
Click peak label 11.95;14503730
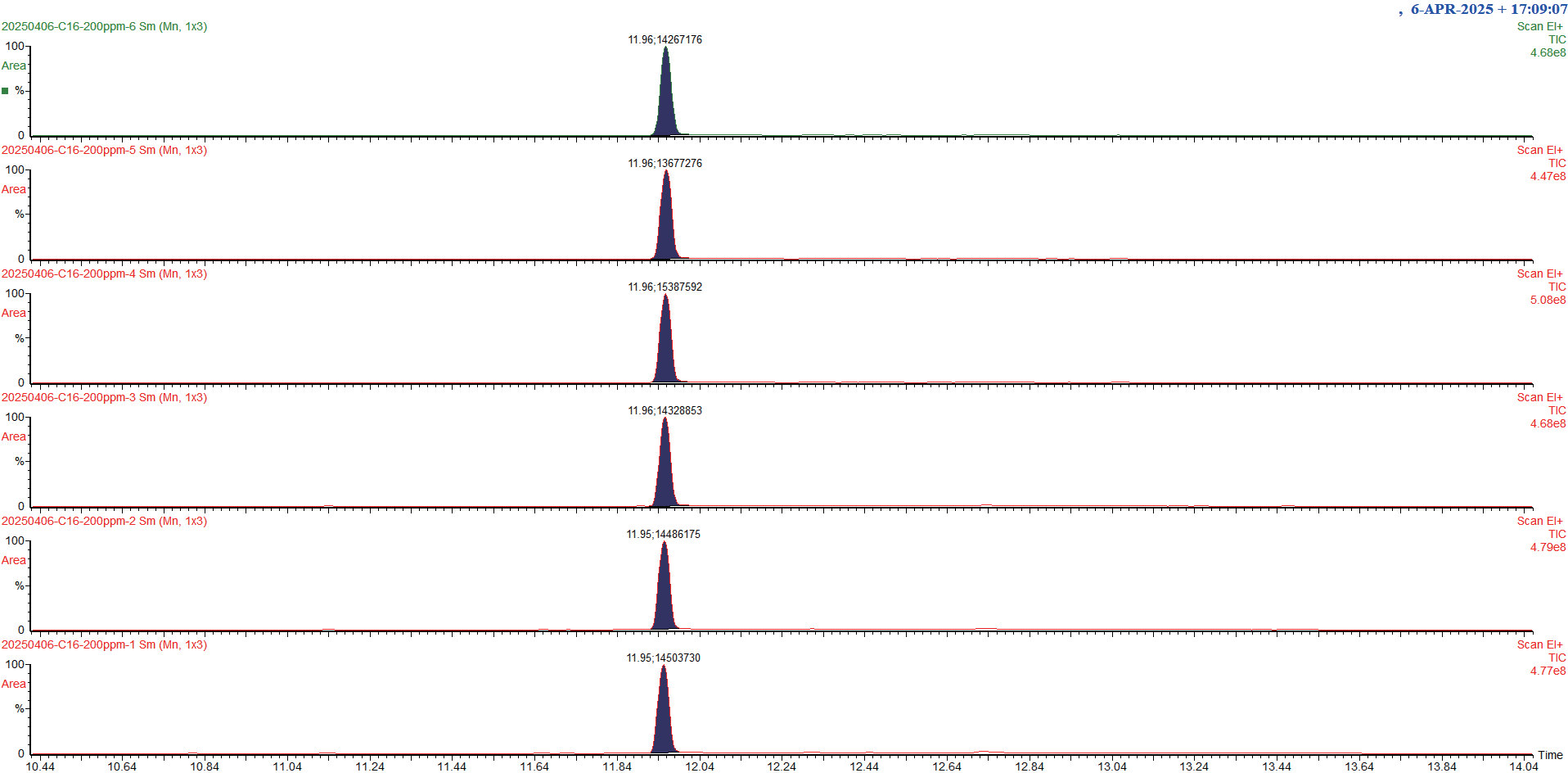point(663,658)
